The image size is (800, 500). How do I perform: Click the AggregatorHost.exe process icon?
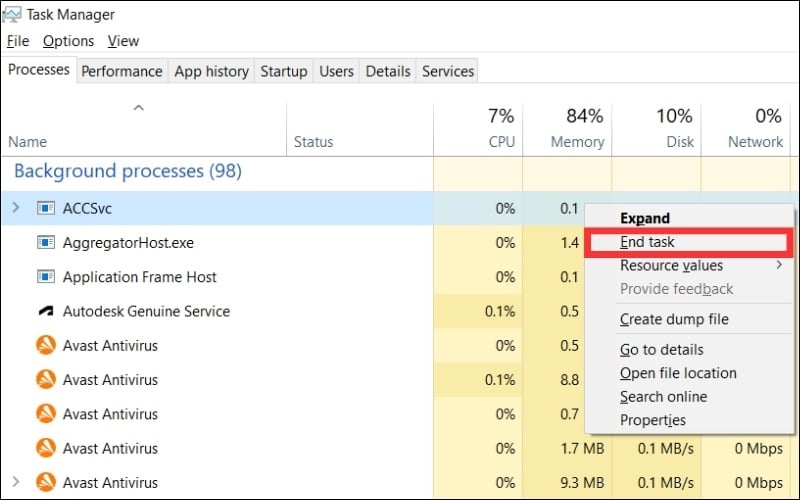[45, 242]
